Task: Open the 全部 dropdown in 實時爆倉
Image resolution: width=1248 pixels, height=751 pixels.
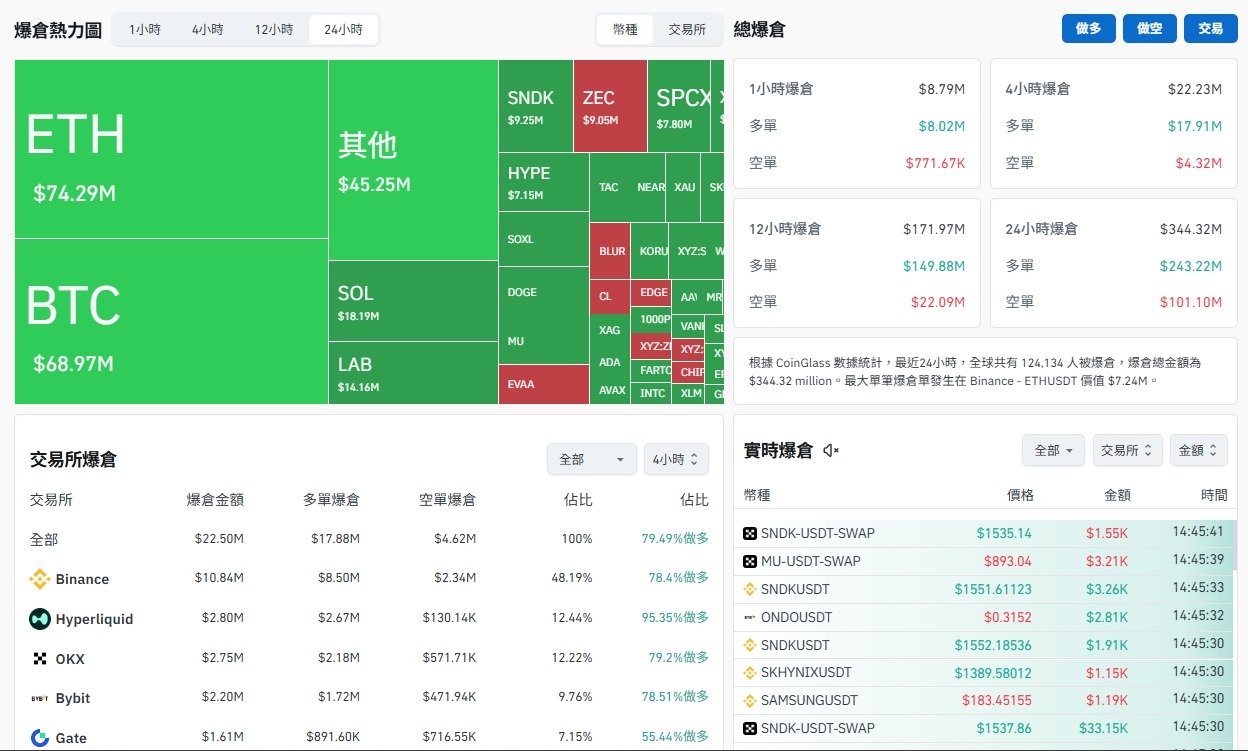Action: pos(1054,450)
